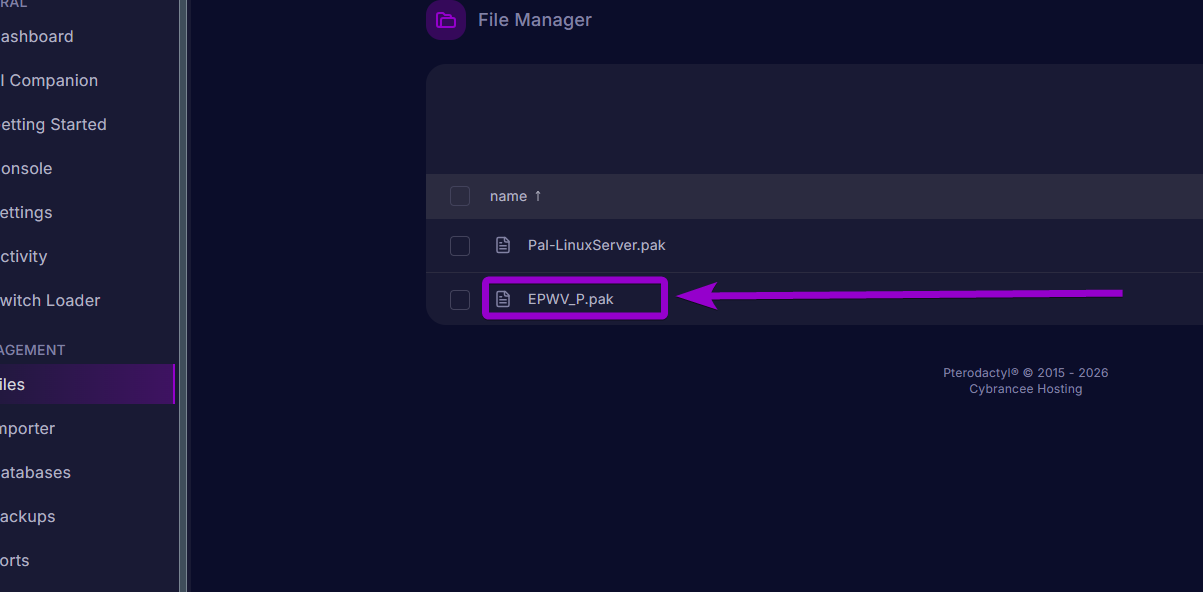The width and height of the screenshot is (1203, 592).
Task: Click the EPWV_P.pak file name
Action: (x=570, y=299)
